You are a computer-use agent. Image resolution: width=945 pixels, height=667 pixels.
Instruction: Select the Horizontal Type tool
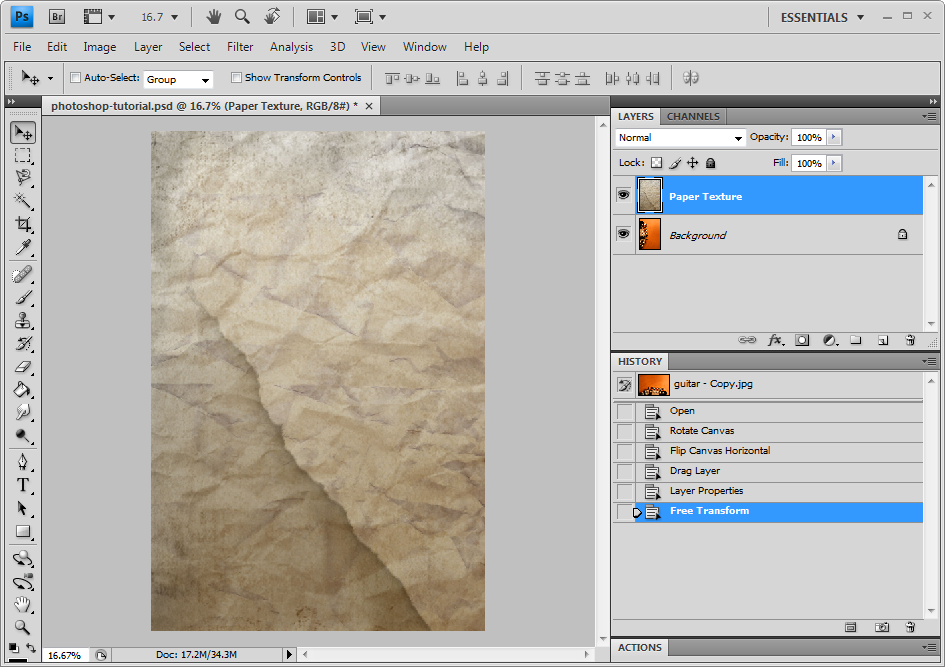pos(22,485)
